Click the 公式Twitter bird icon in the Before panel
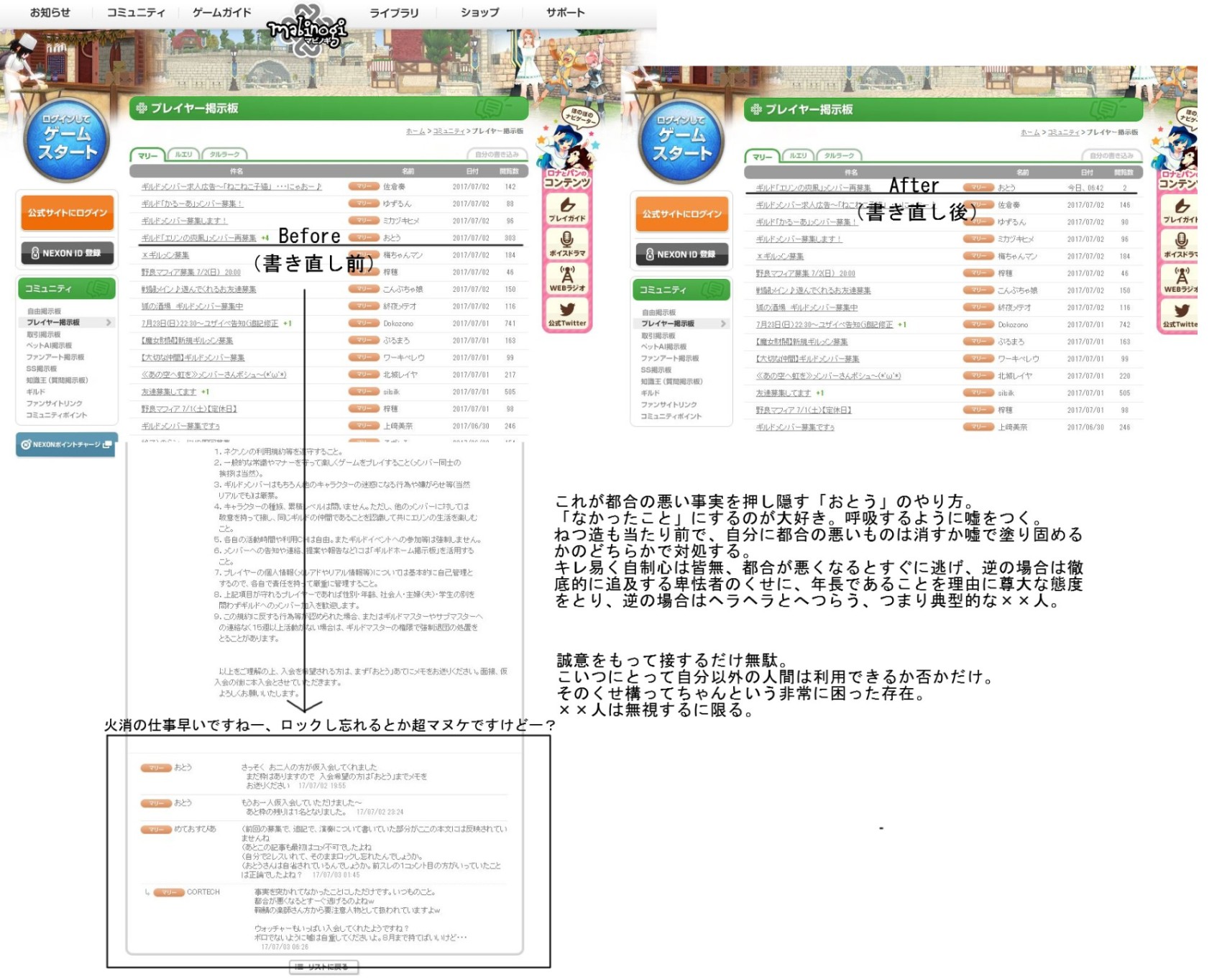 tap(567, 310)
